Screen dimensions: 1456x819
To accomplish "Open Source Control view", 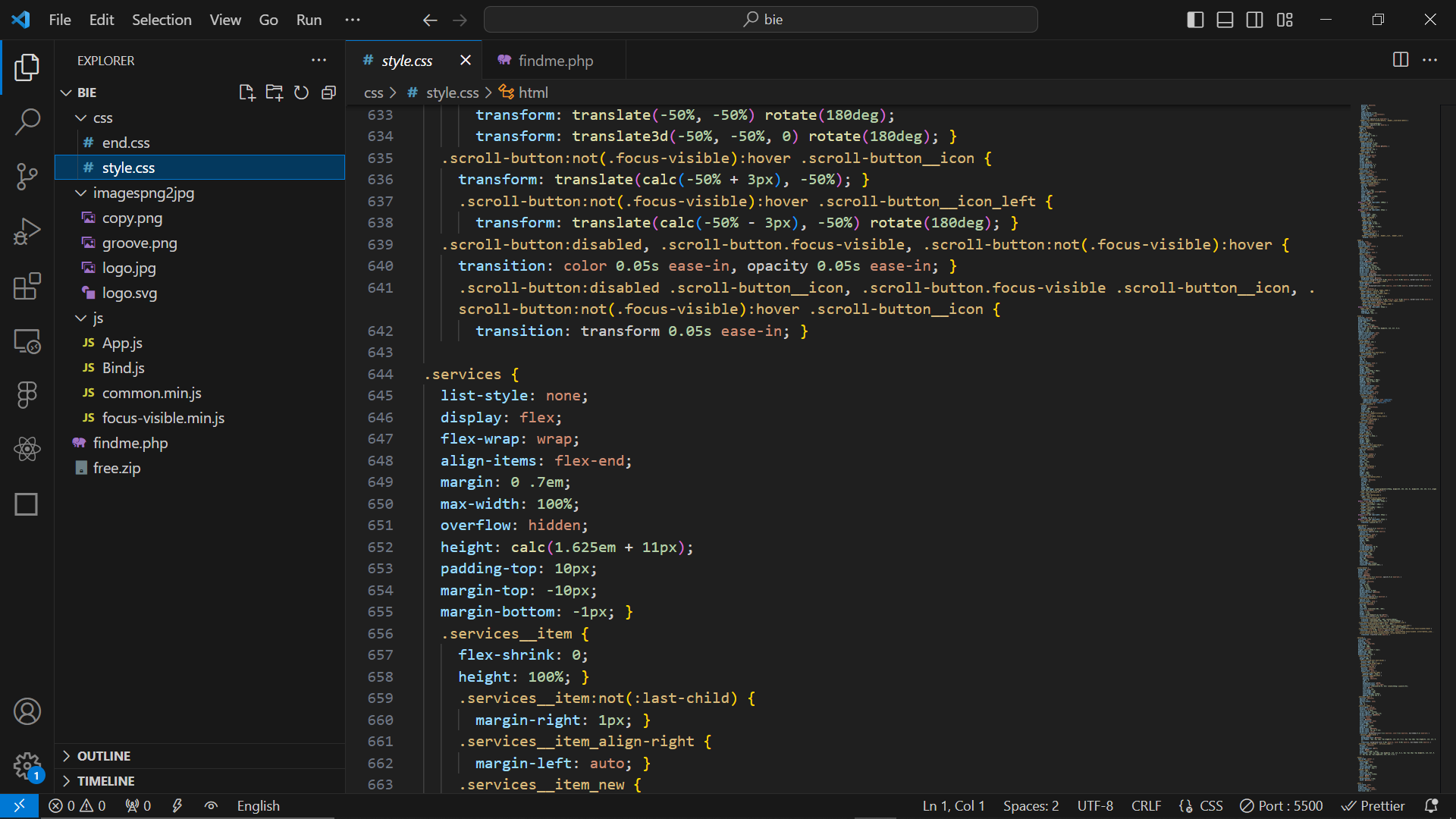I will (27, 177).
